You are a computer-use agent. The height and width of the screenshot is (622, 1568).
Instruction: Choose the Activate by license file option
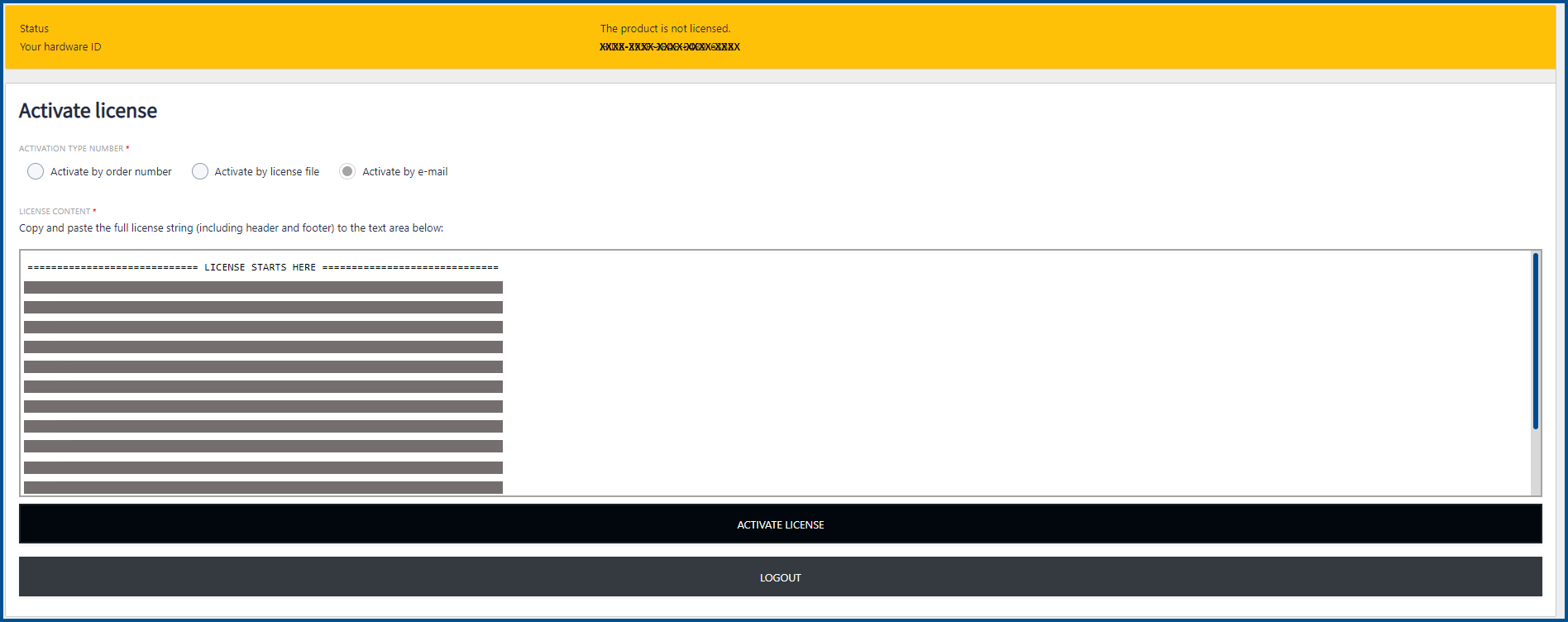200,171
